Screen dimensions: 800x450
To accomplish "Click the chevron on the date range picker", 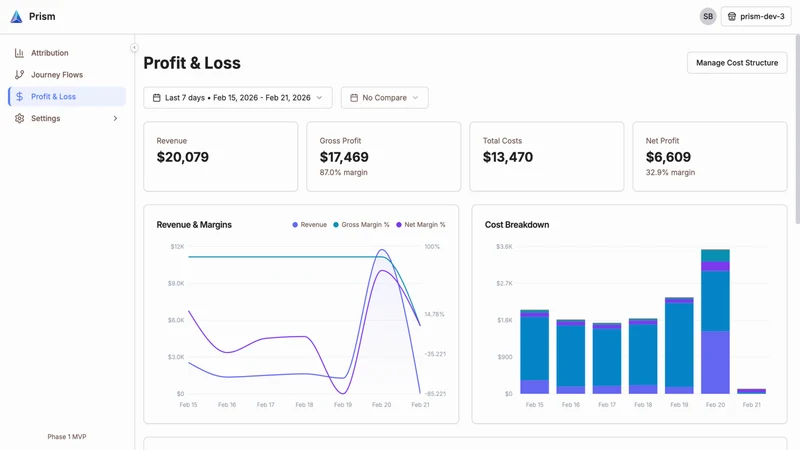I will (319, 97).
